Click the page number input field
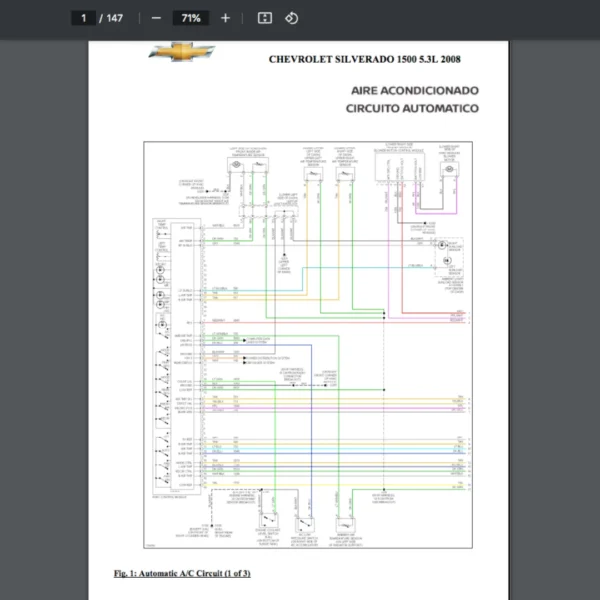 click(83, 18)
